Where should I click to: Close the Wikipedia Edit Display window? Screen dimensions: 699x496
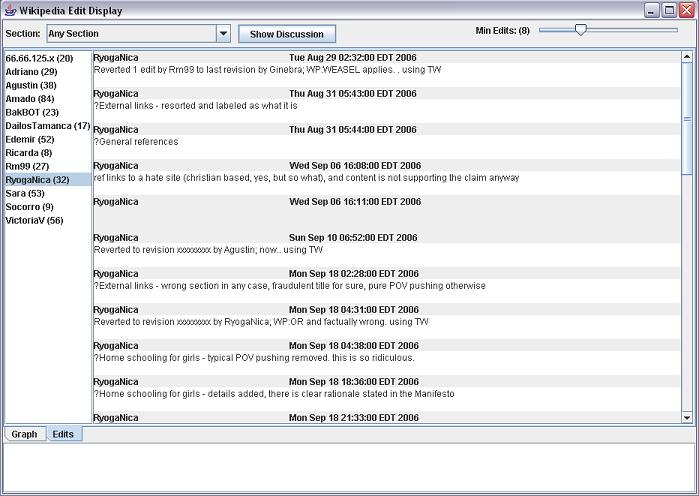(x=686, y=10)
